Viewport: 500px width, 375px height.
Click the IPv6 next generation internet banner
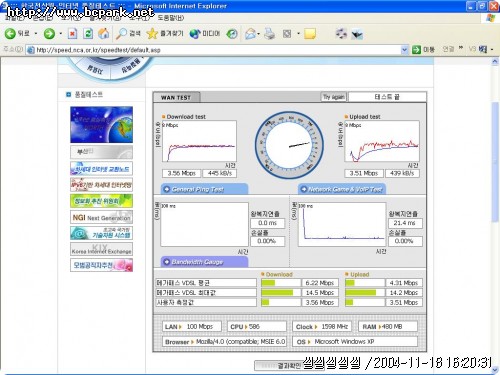(x=101, y=184)
